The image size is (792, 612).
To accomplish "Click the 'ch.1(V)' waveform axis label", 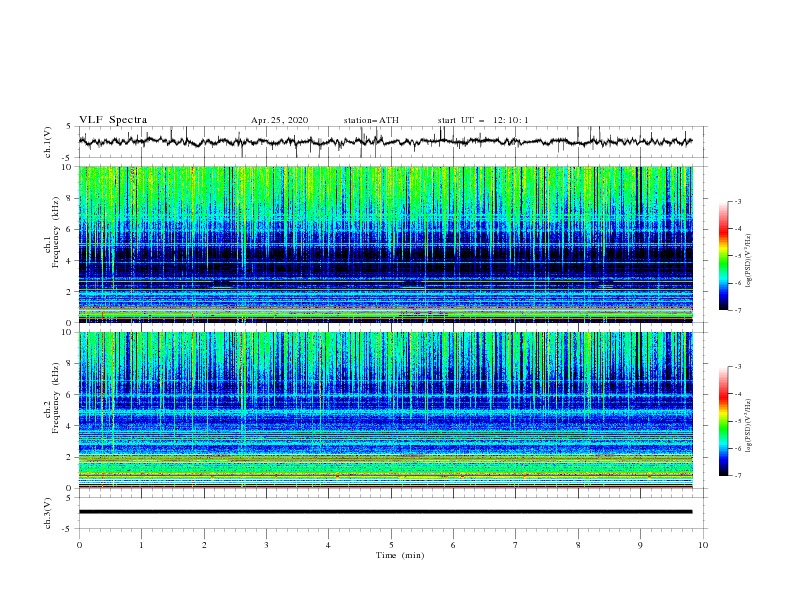I will pyautogui.click(x=48, y=142).
